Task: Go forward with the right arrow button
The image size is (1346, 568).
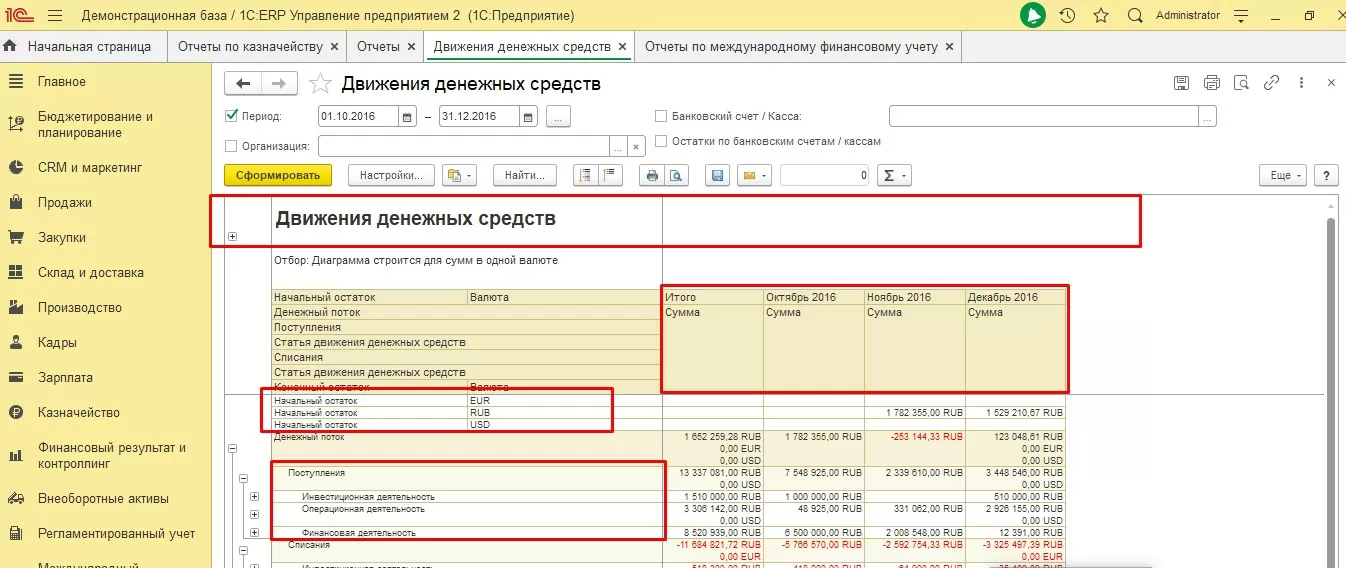Action: click(279, 84)
